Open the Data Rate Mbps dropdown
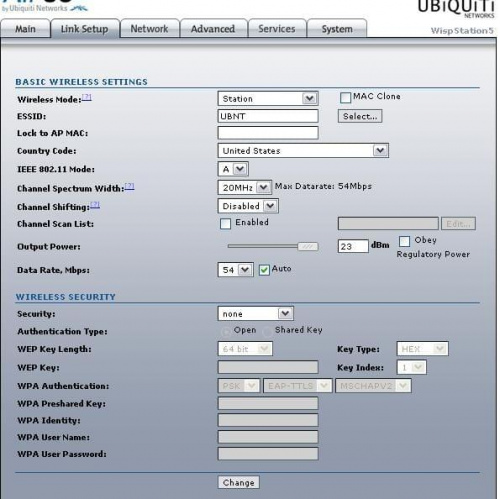Screen dimensions: 500x499 pyautogui.click(x=235, y=270)
